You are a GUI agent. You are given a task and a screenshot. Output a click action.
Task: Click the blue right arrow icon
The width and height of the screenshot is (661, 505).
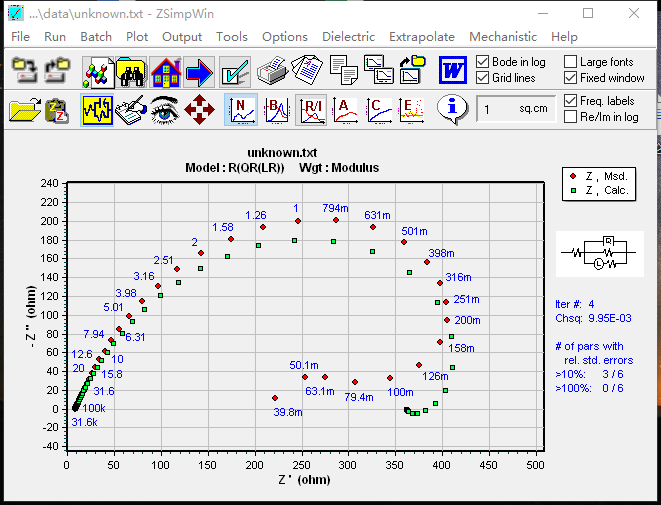point(199,71)
